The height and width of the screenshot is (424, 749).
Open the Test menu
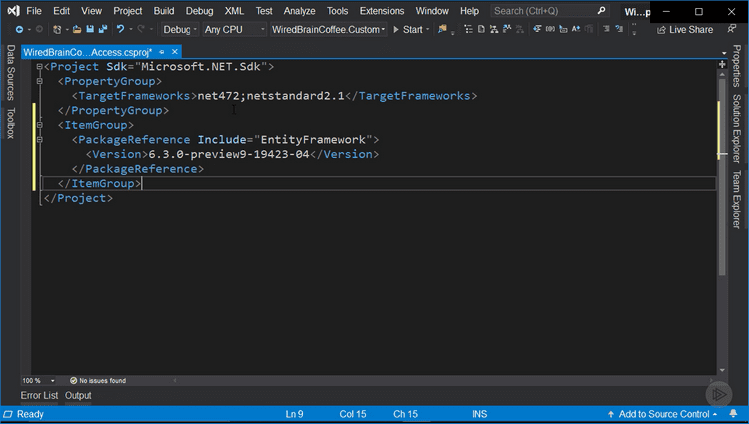coord(264,11)
